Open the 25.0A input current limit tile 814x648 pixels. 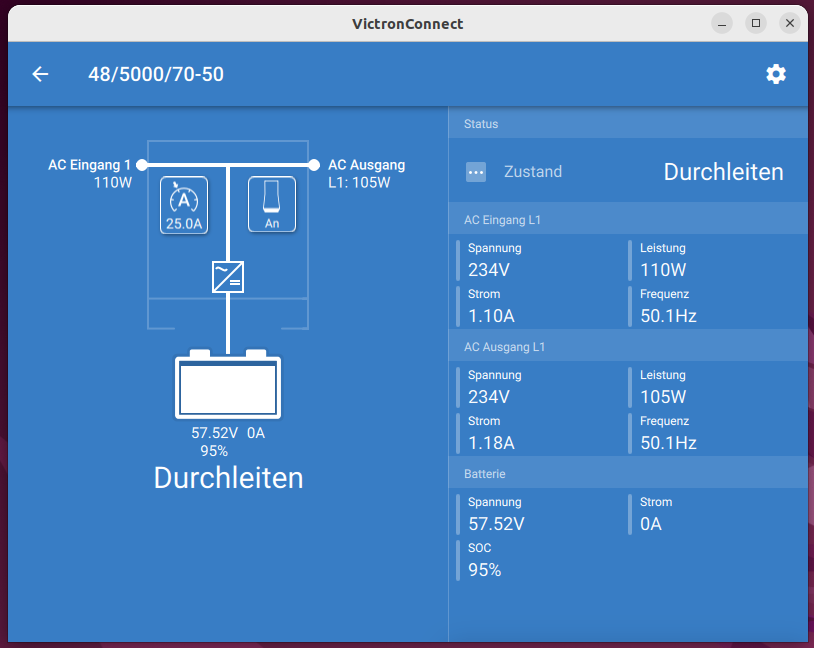(184, 205)
